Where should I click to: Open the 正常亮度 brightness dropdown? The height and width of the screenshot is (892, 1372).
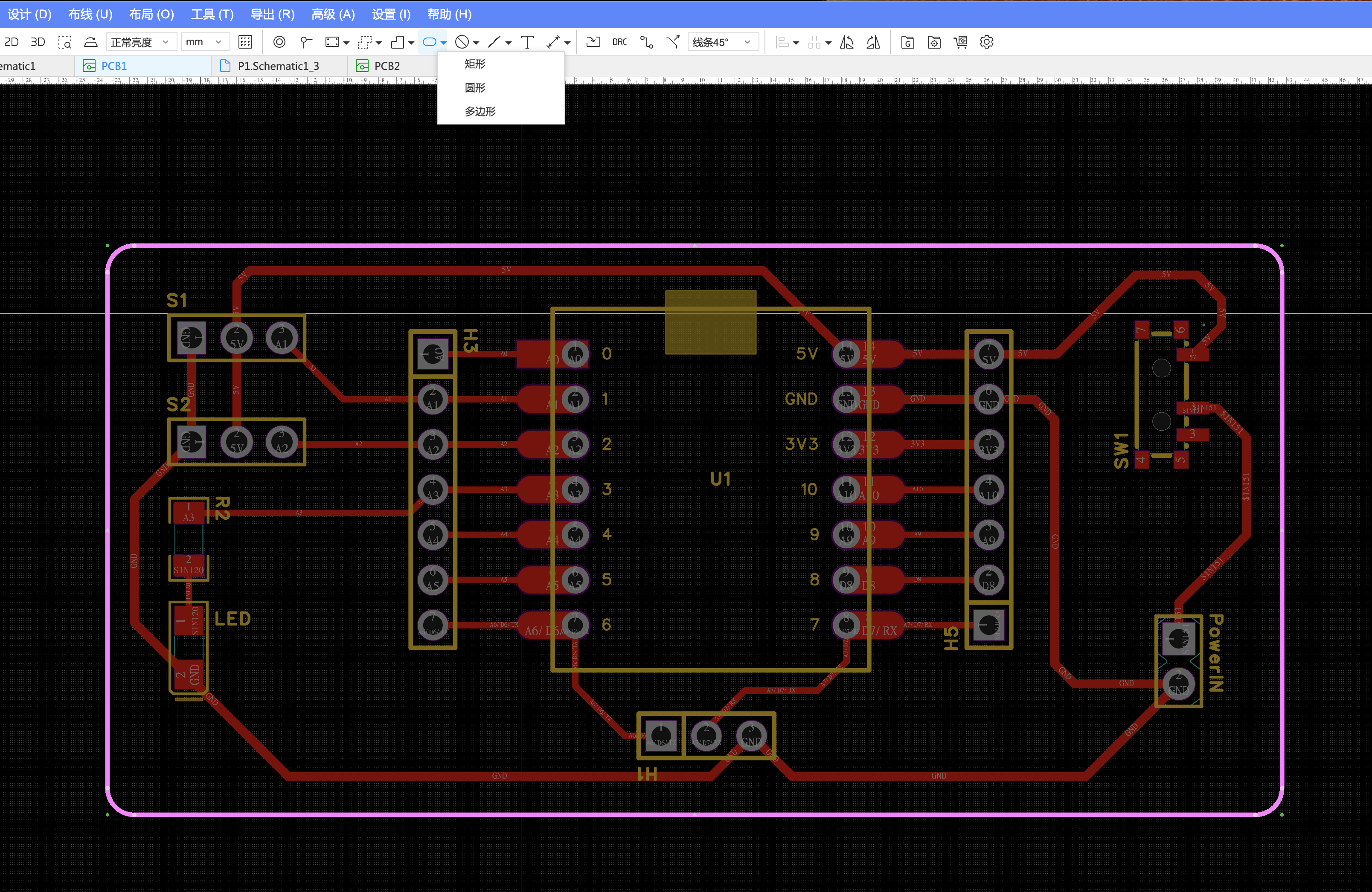tap(141, 42)
